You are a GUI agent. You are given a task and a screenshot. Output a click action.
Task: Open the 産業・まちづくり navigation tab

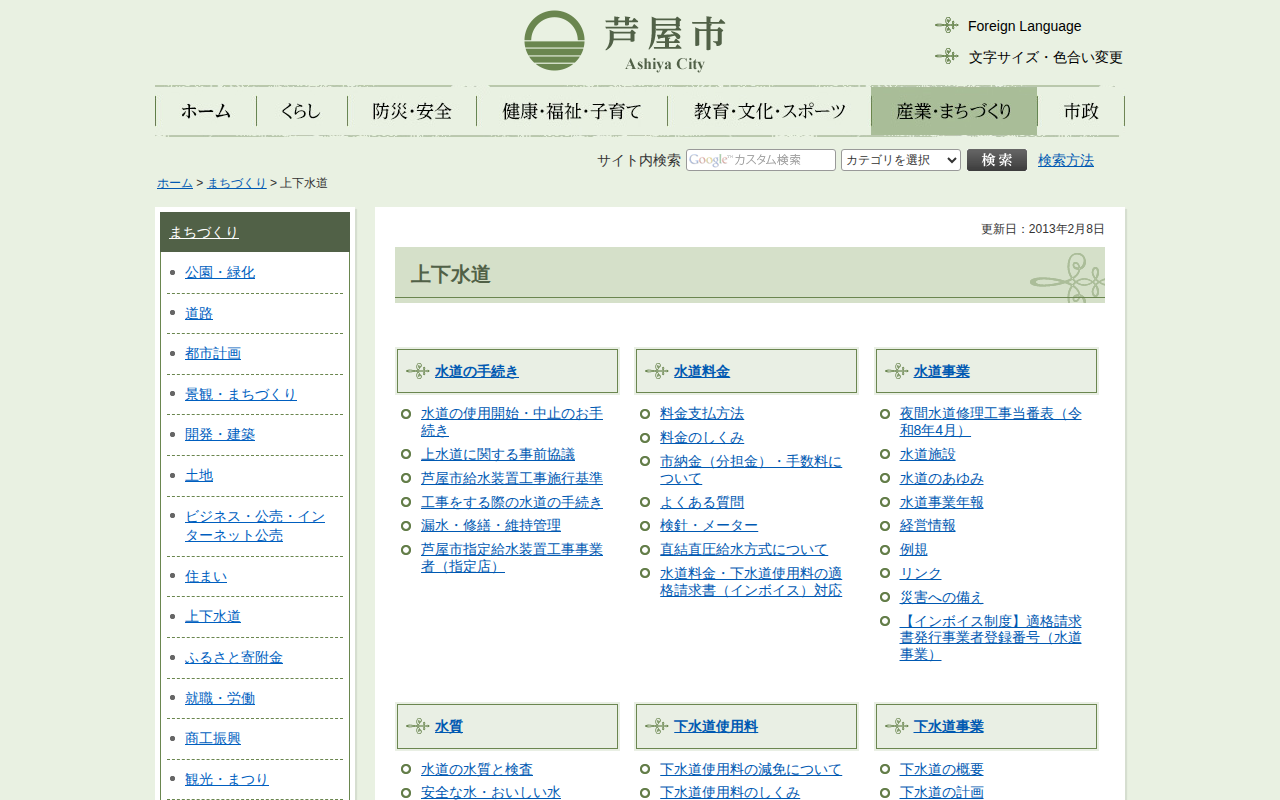[x=953, y=111]
